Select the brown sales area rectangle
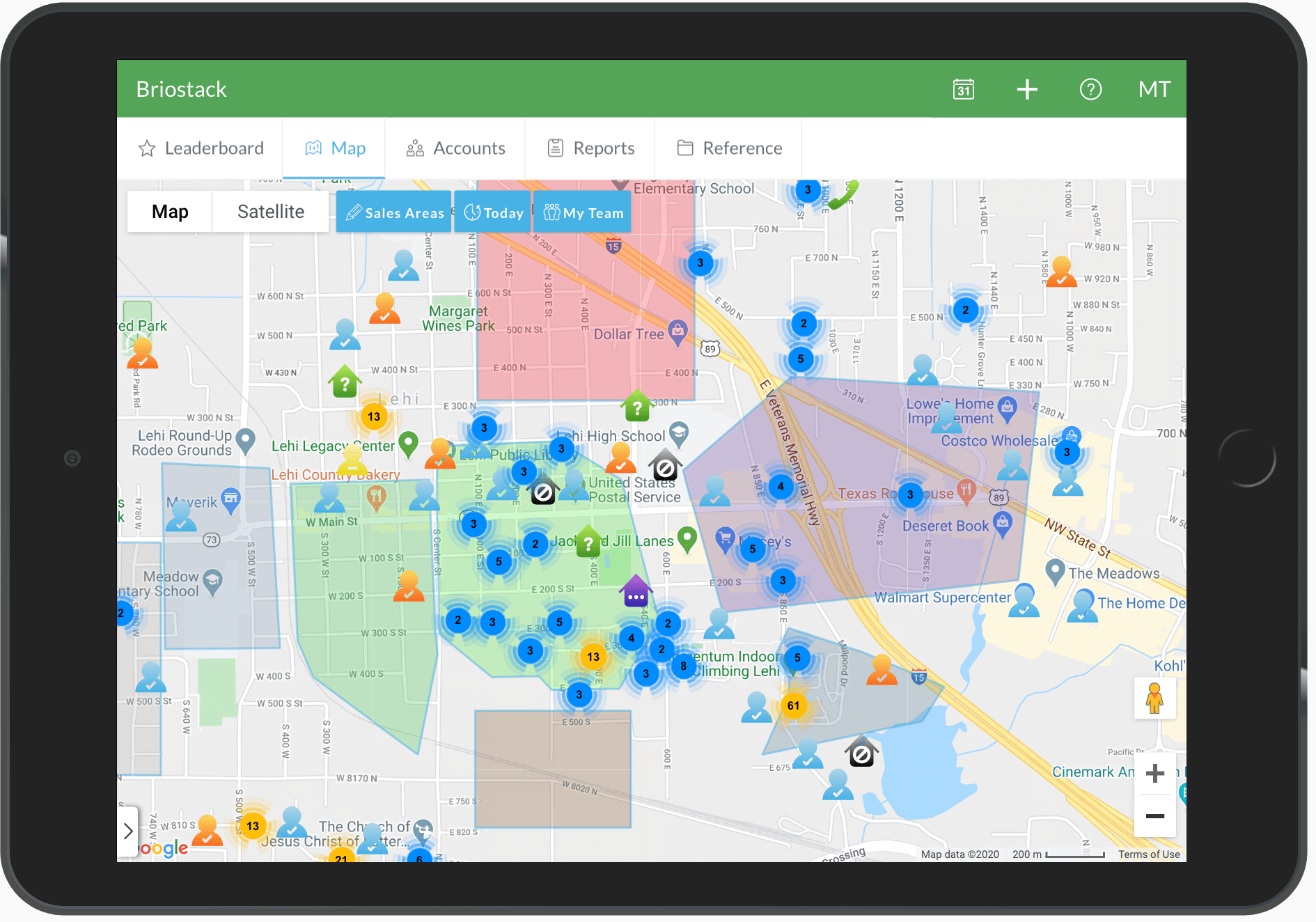The width and height of the screenshot is (1316, 922). tap(553, 769)
